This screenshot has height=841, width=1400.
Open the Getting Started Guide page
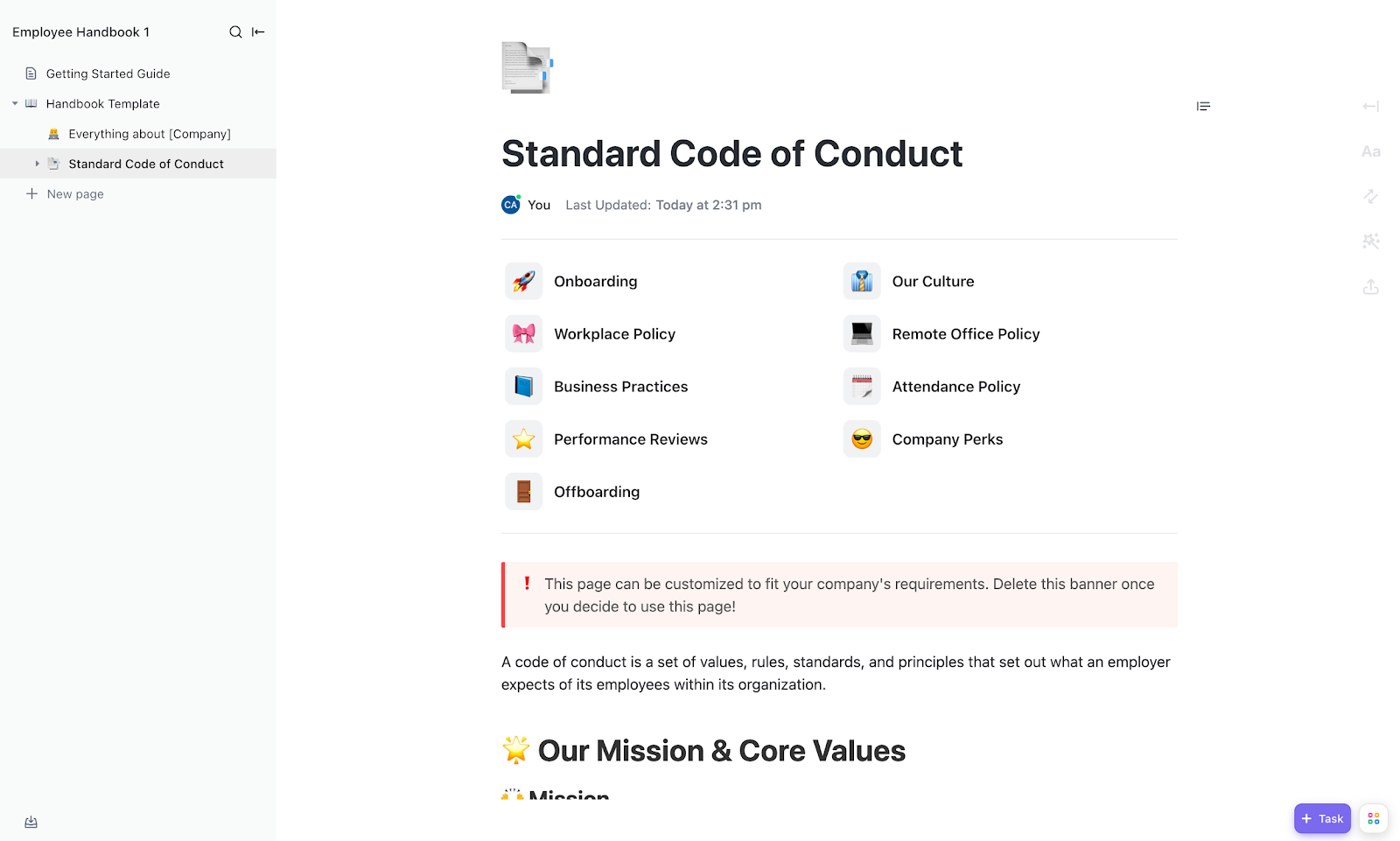tap(108, 74)
